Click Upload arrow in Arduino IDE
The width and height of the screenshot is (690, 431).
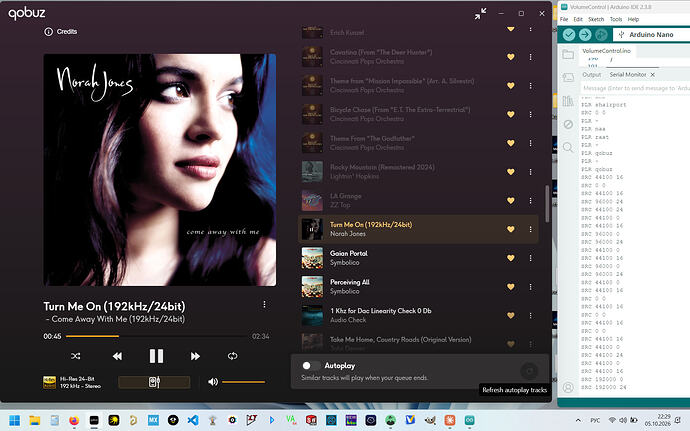pos(585,34)
